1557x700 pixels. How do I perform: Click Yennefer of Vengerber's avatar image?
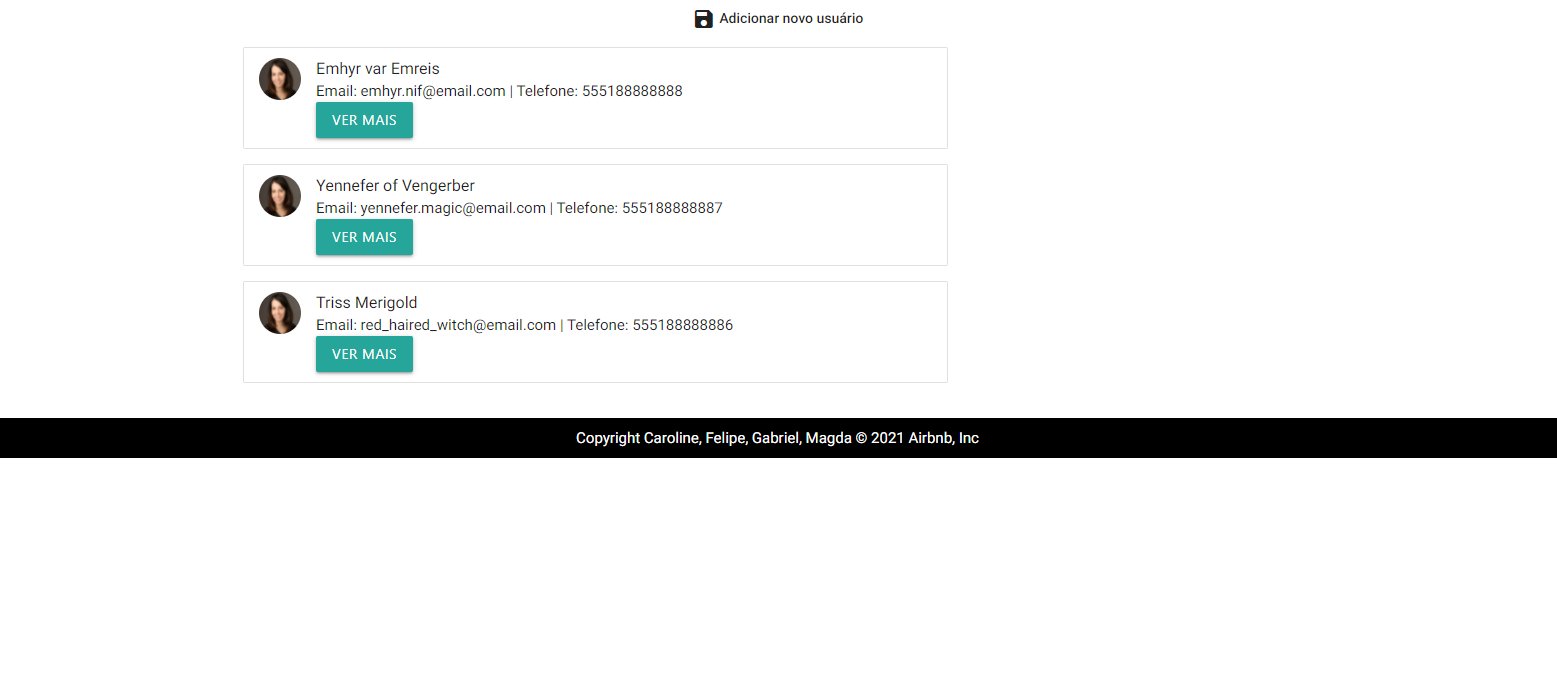(x=280, y=196)
